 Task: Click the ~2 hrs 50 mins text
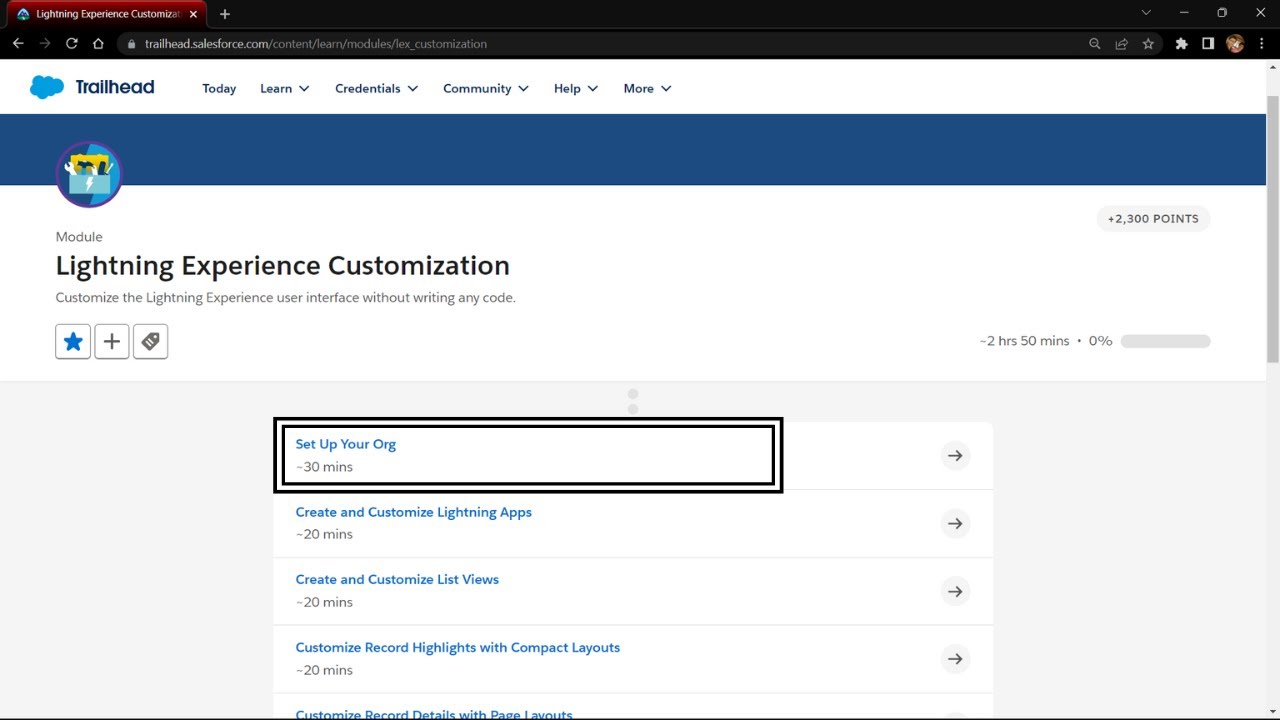coord(1024,341)
